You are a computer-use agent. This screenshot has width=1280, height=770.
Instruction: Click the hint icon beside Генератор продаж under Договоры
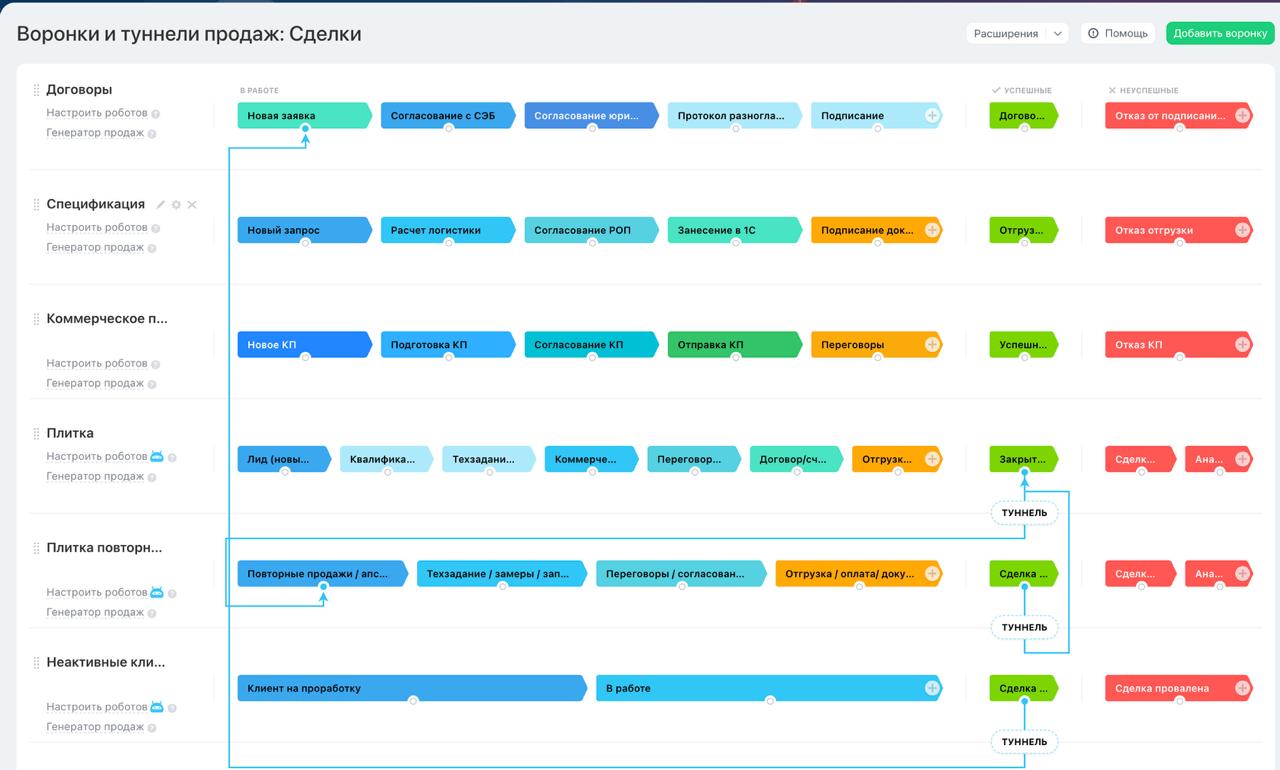(153, 134)
